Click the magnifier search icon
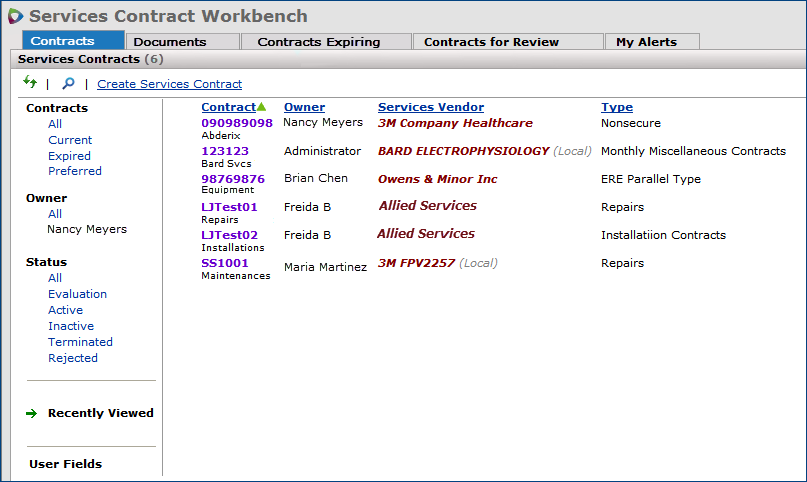The height and width of the screenshot is (482, 807). 68,84
